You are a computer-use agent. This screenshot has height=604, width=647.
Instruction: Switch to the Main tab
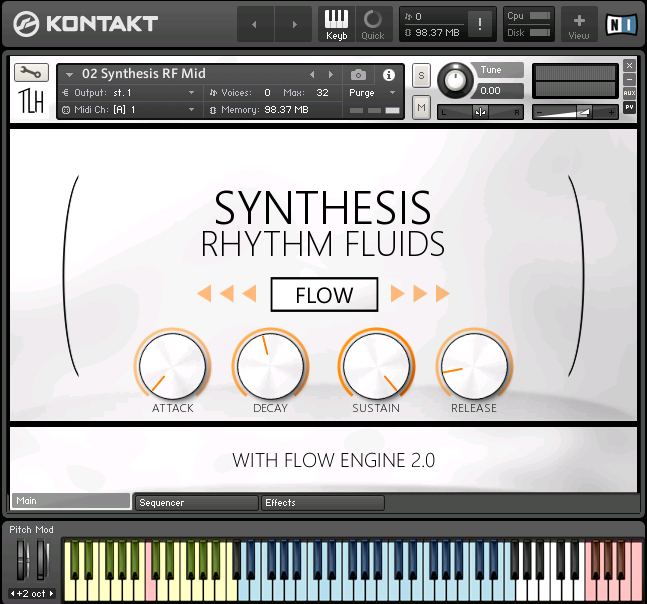coord(71,501)
